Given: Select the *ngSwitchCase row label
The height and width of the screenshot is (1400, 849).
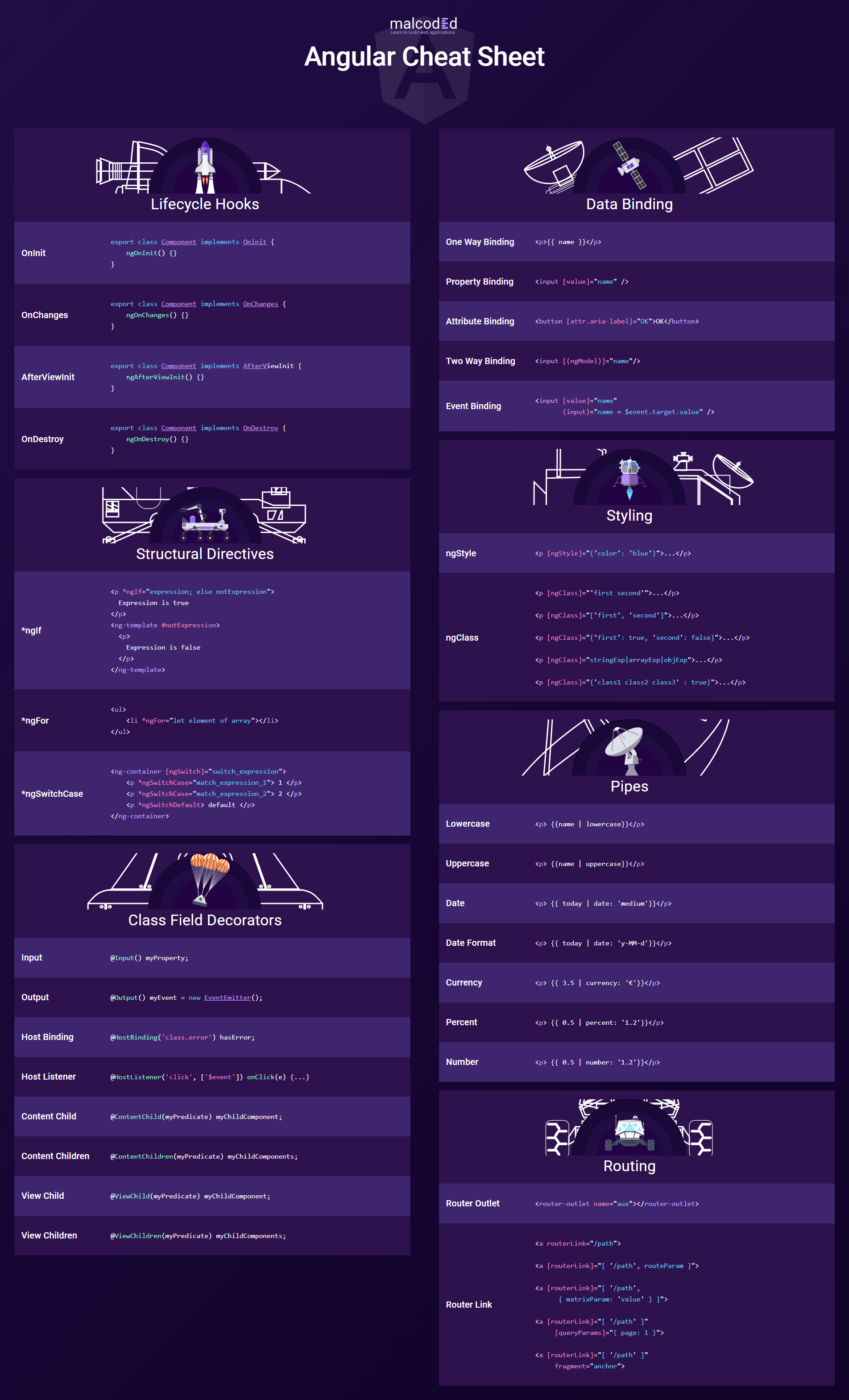Looking at the screenshot, I should [52, 794].
